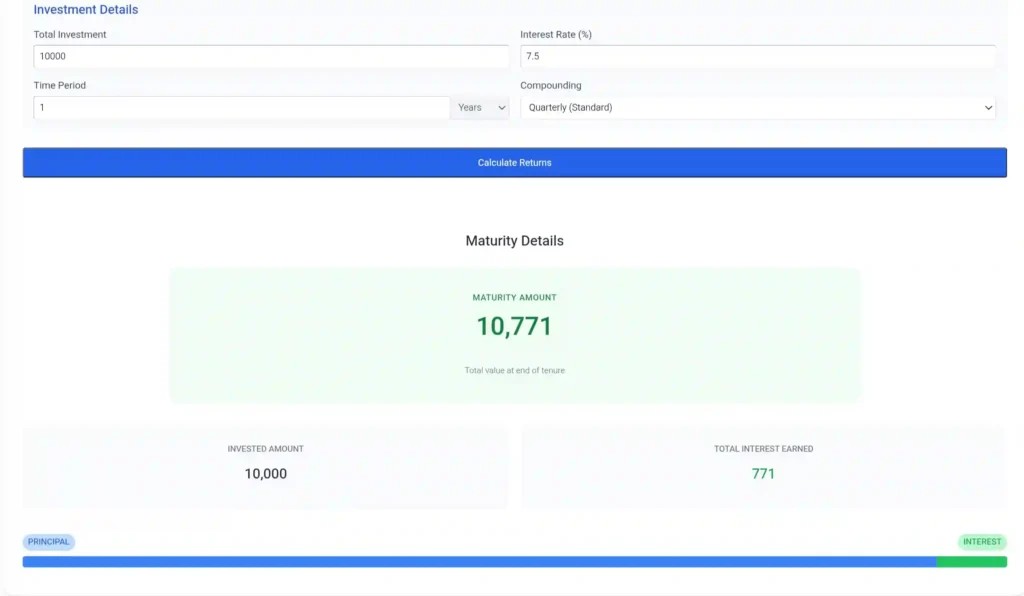
Task: Click the green Maturity Details card
Action: pos(514,334)
